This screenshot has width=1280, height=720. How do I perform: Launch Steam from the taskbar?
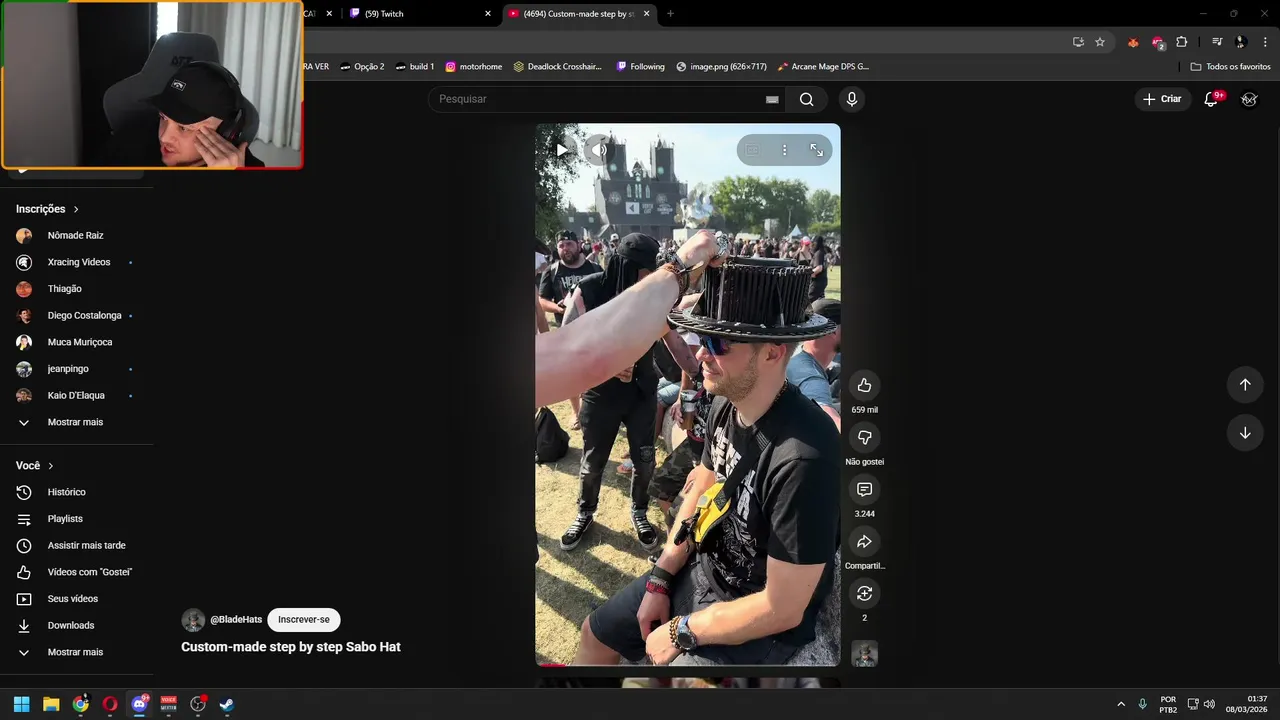[x=227, y=704]
